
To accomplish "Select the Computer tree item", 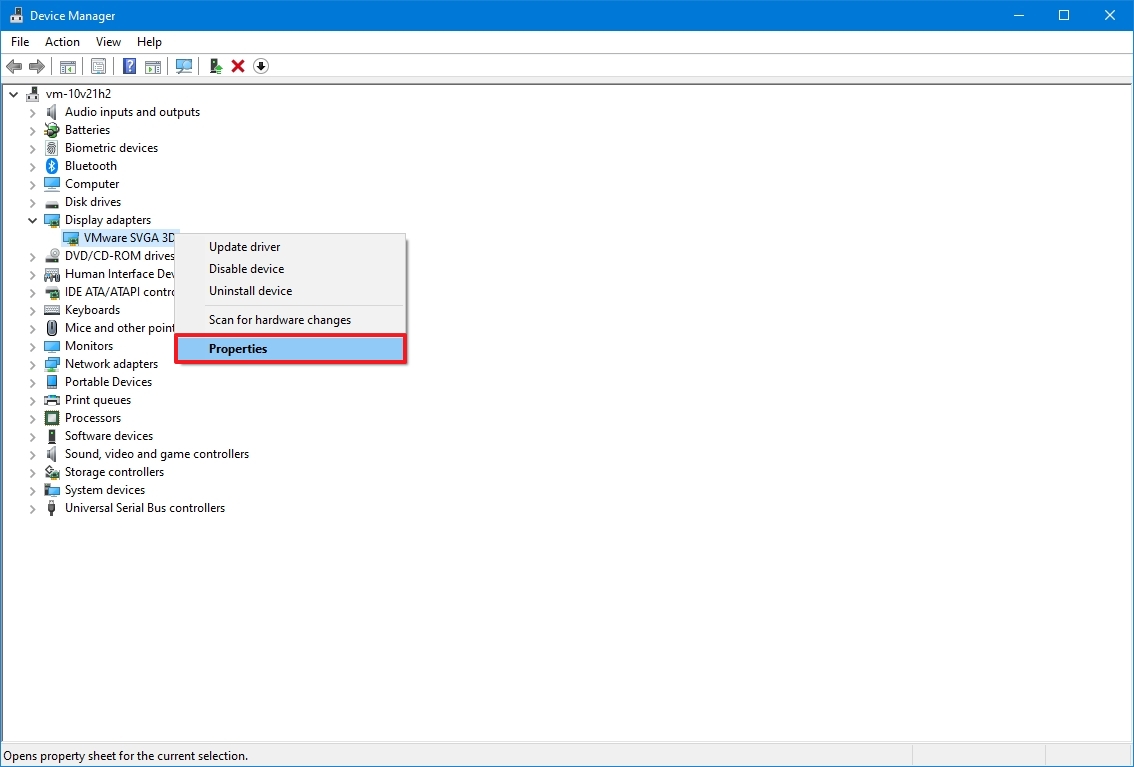I will [92, 184].
